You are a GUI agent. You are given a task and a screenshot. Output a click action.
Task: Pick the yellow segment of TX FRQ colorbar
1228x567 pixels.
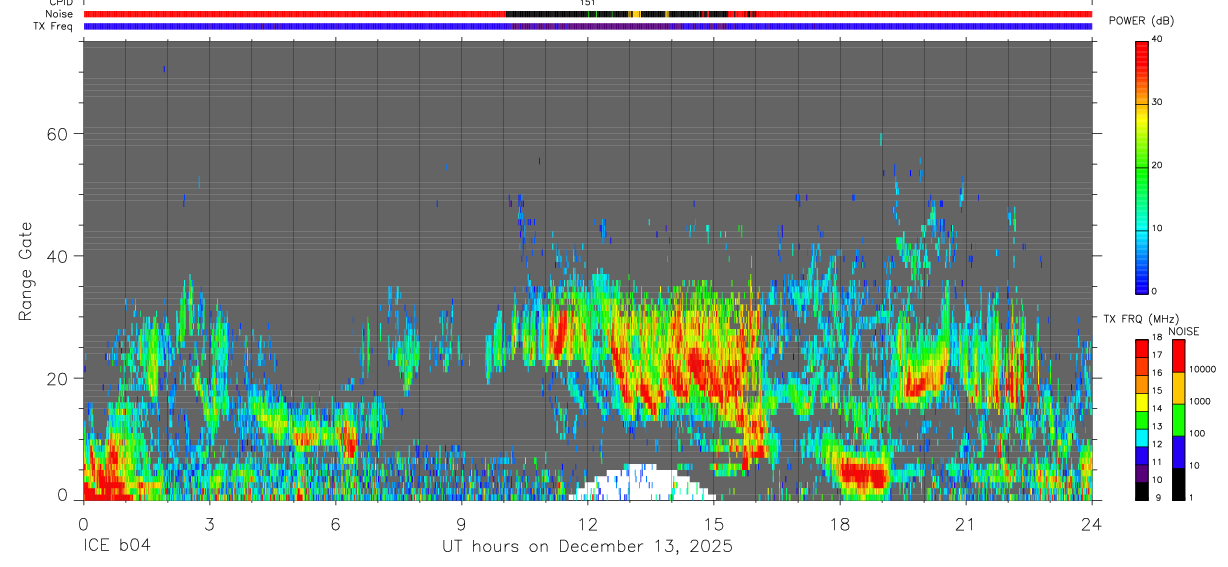(1142, 401)
